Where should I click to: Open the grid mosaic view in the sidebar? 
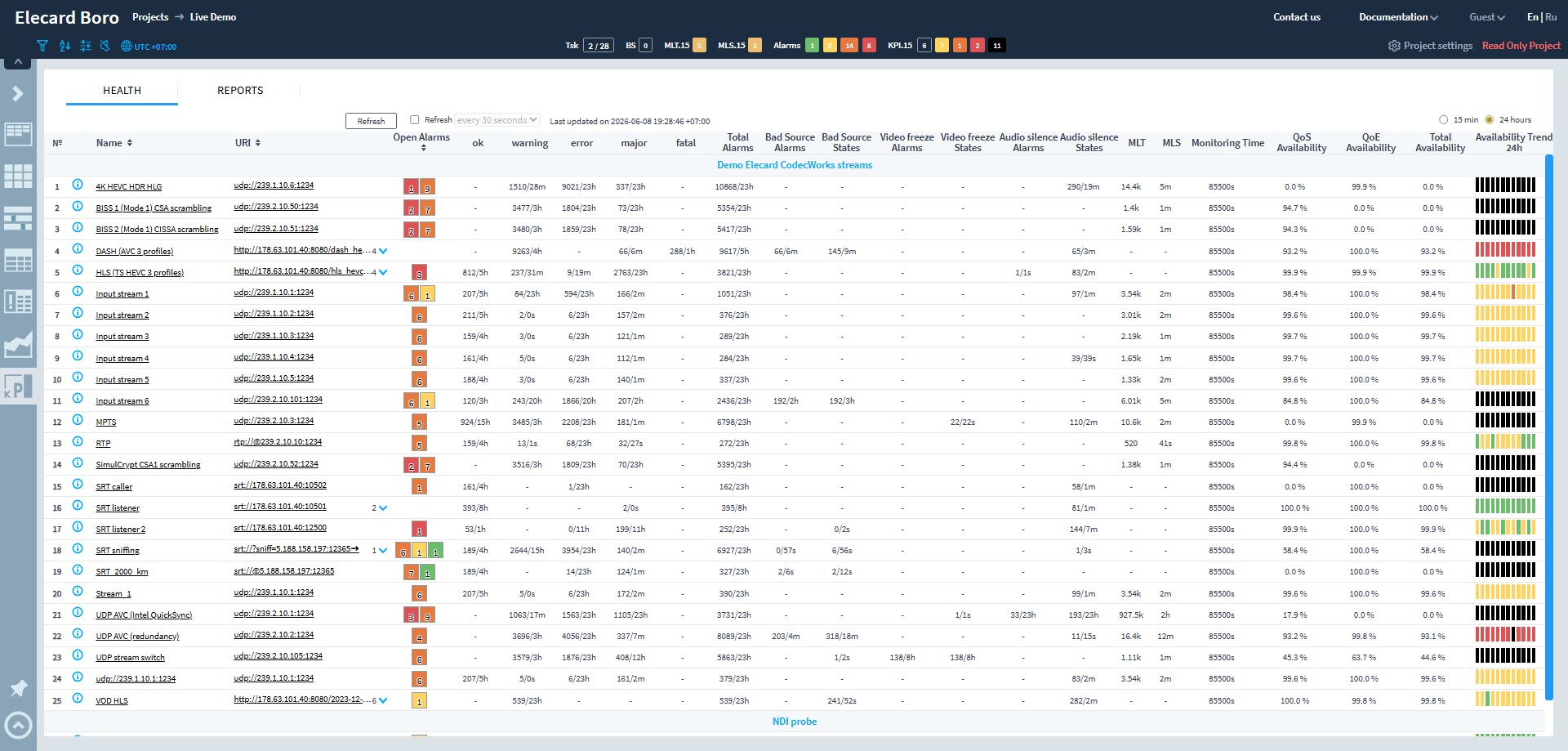18,176
